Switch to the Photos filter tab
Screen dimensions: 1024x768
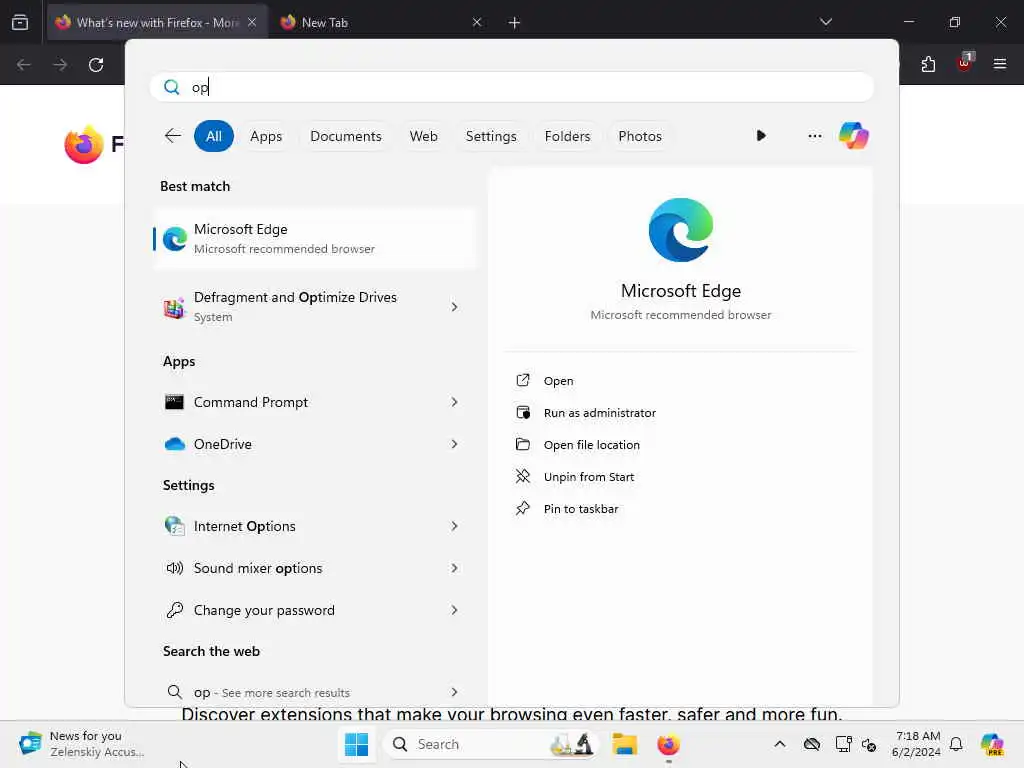pos(640,136)
